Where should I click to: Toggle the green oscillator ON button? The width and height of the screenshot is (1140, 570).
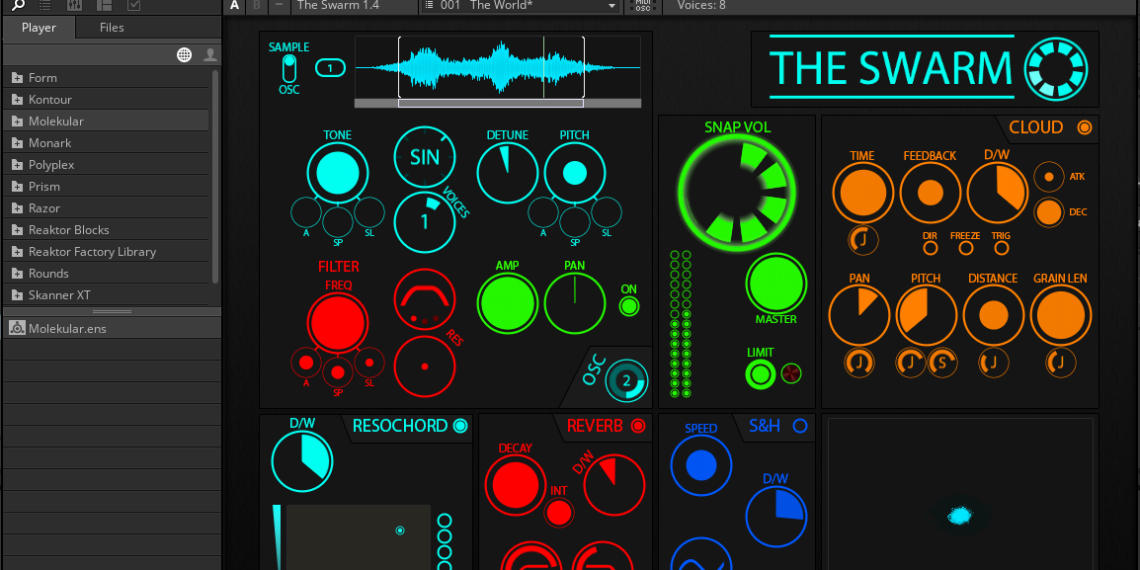[x=629, y=306]
